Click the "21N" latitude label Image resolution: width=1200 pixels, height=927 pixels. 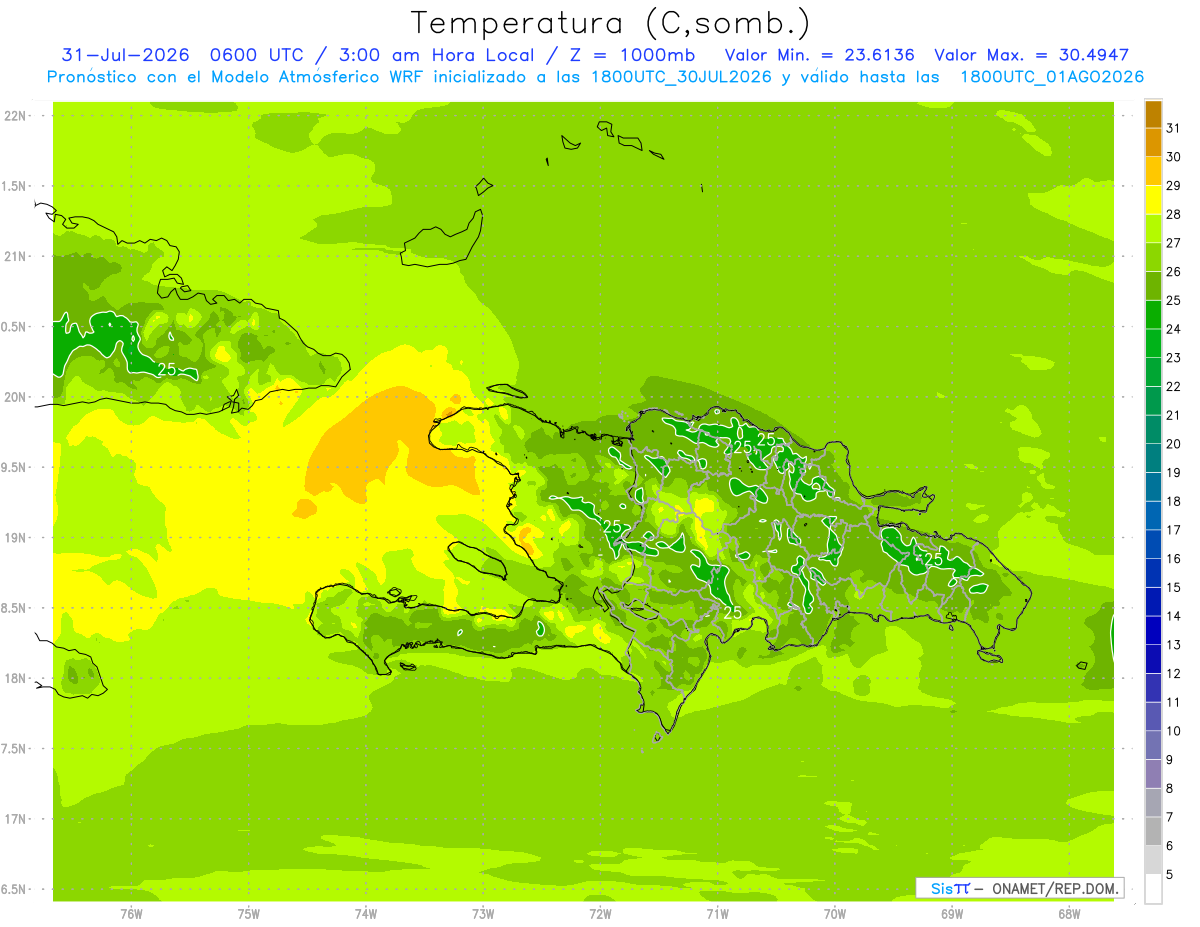point(15,257)
